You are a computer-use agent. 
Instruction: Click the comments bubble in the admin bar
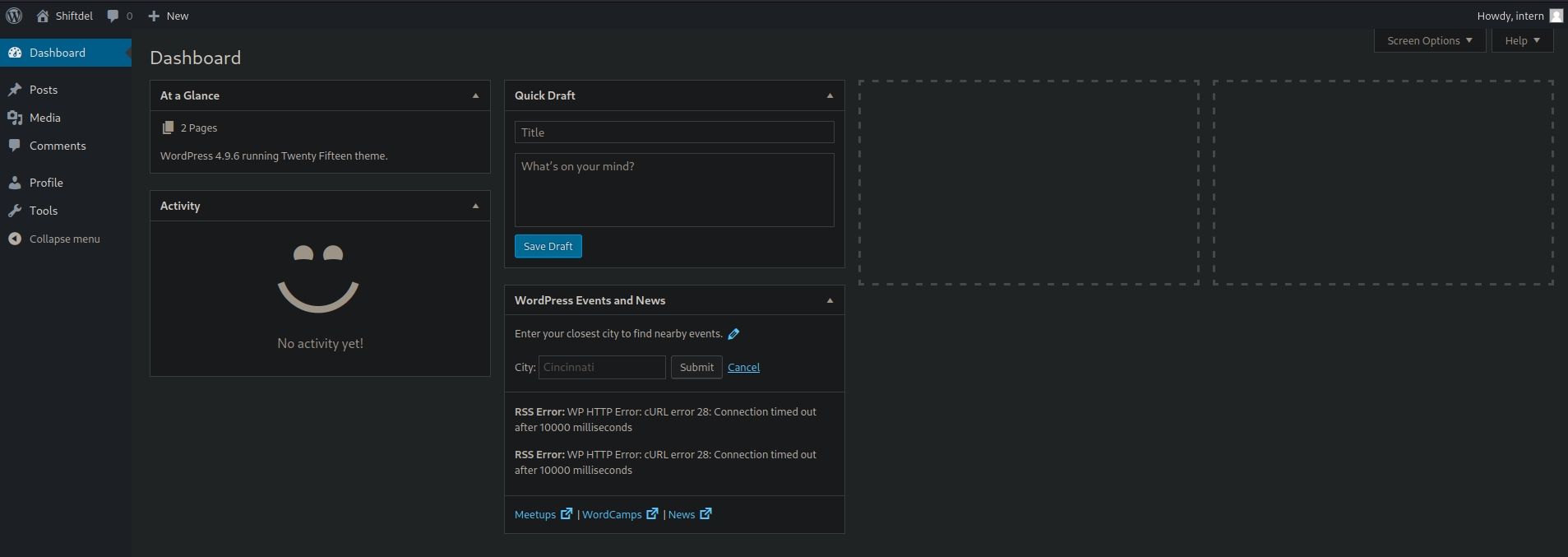tap(113, 16)
